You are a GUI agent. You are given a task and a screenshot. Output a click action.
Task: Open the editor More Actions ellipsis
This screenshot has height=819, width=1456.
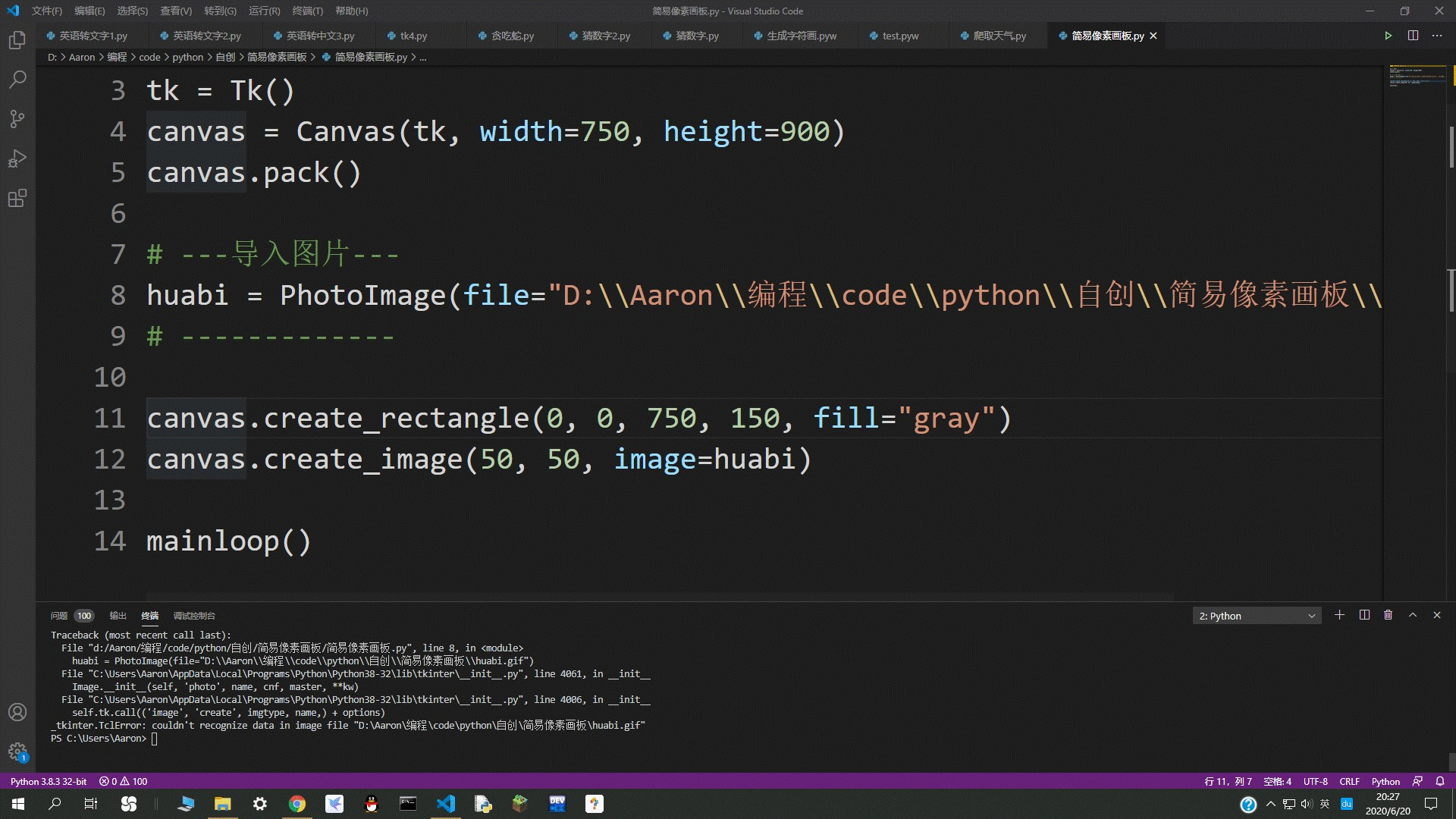click(1437, 36)
